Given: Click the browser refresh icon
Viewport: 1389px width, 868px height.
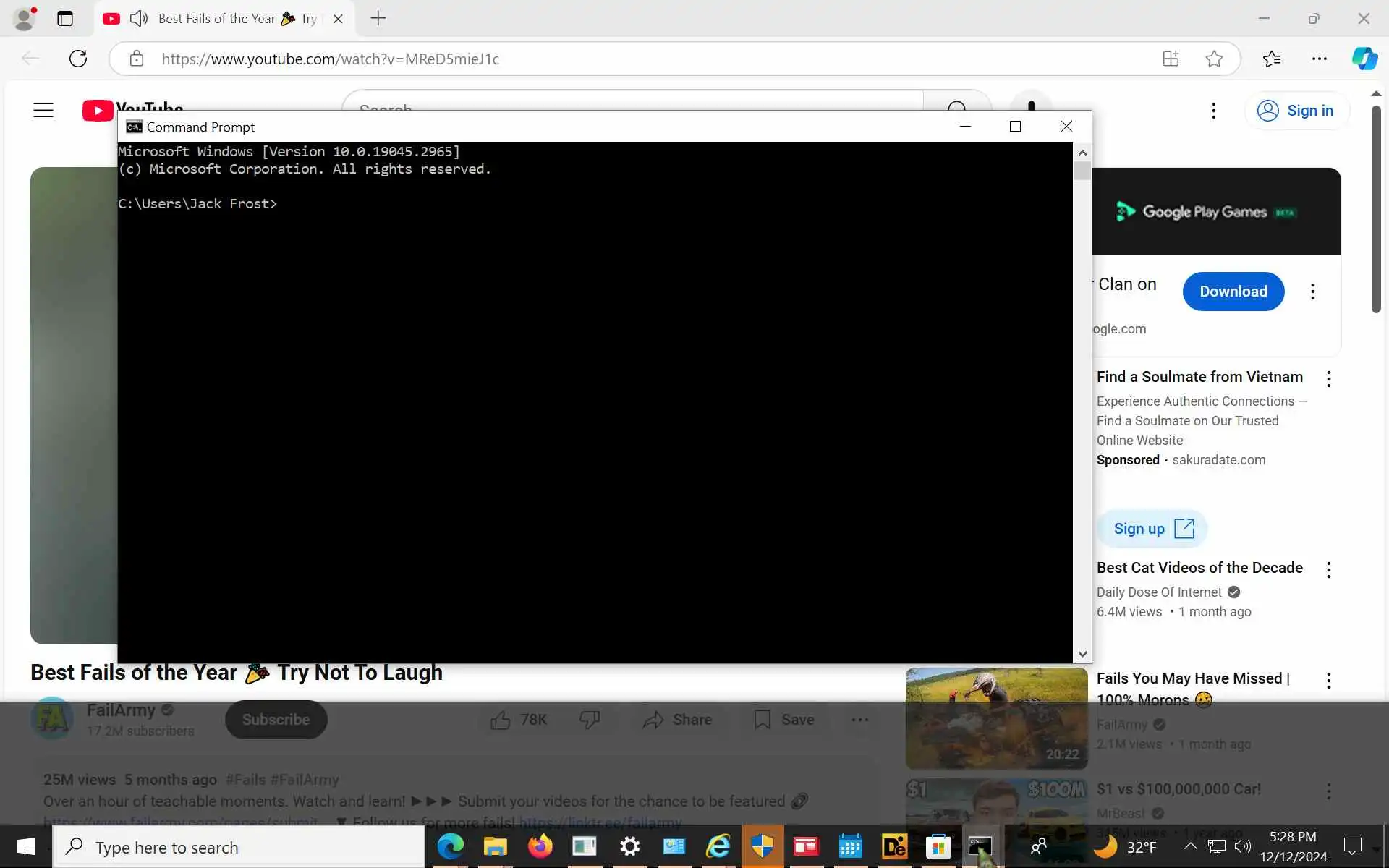Looking at the screenshot, I should 78,59.
